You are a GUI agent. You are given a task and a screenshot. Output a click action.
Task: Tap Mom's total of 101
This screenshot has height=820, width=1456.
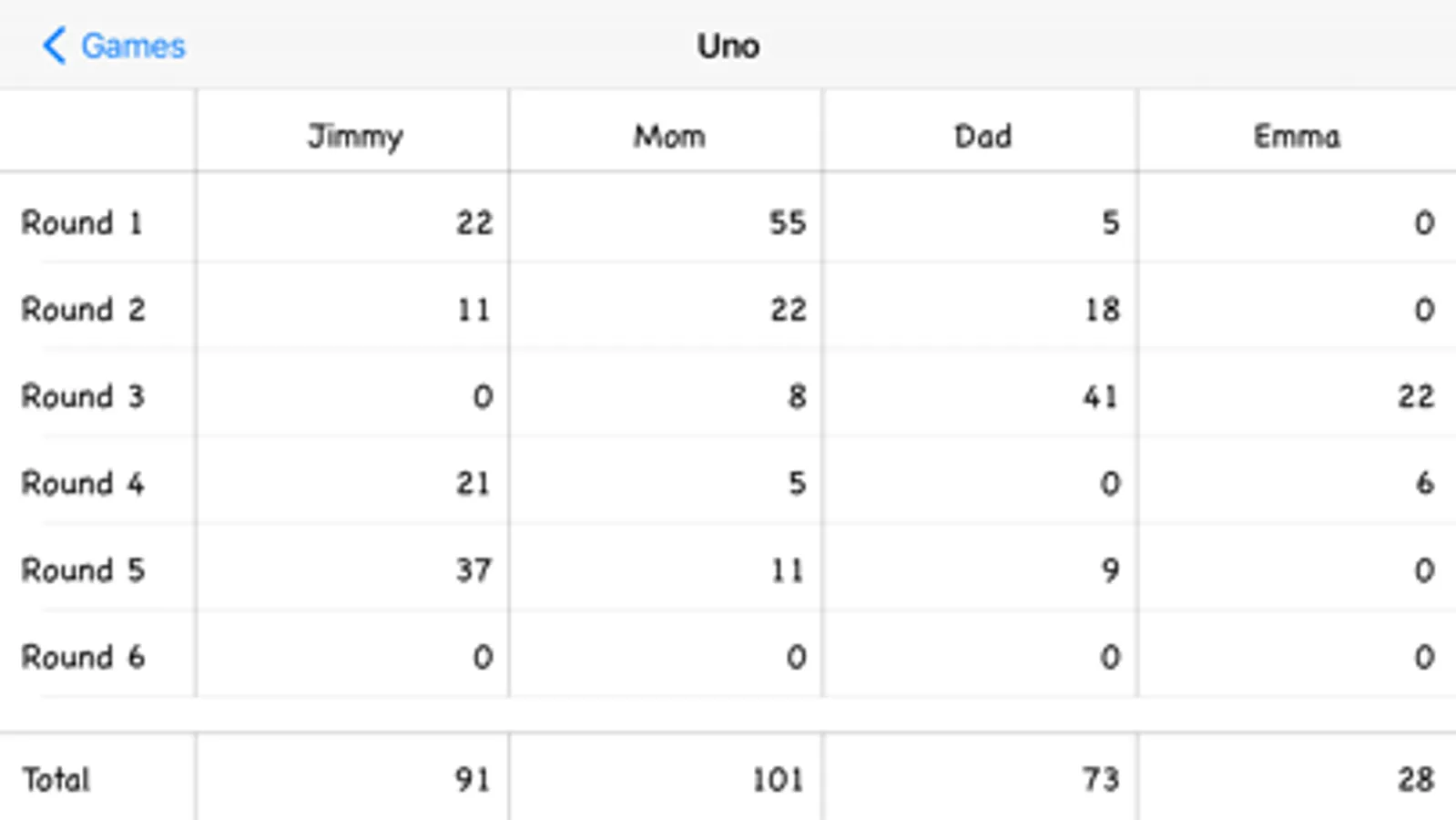click(x=778, y=780)
